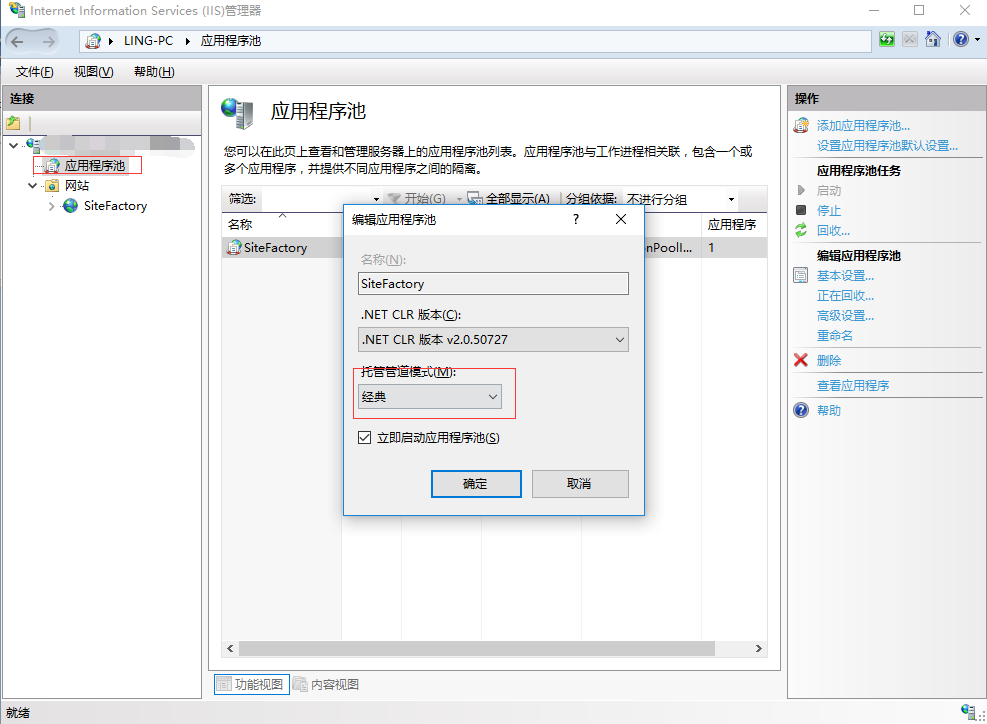Click the home icon in toolbar
Viewport: 987px width, 724px height.
coord(933,40)
